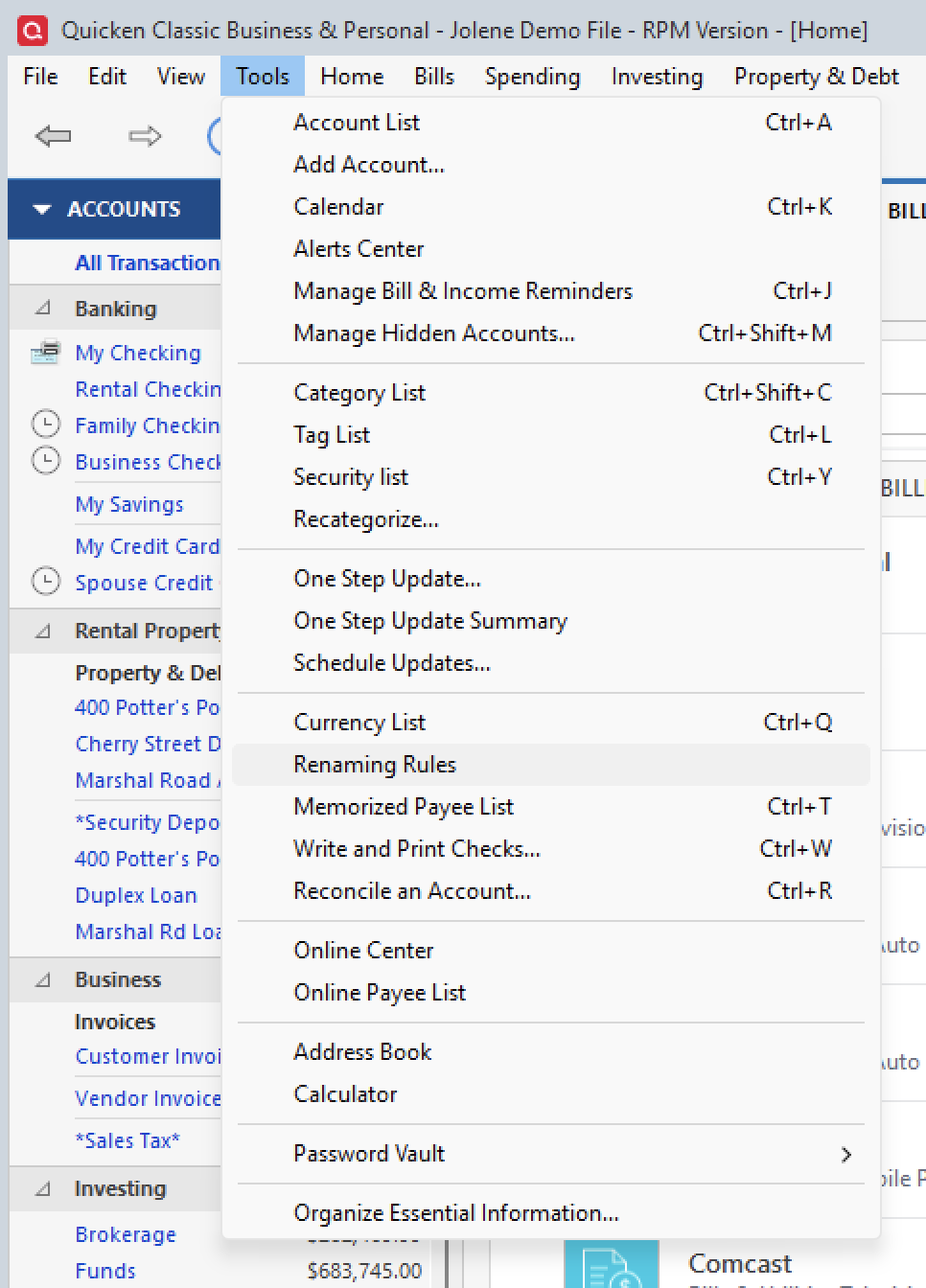Click clock icon beside Spouse Credit

[45, 582]
